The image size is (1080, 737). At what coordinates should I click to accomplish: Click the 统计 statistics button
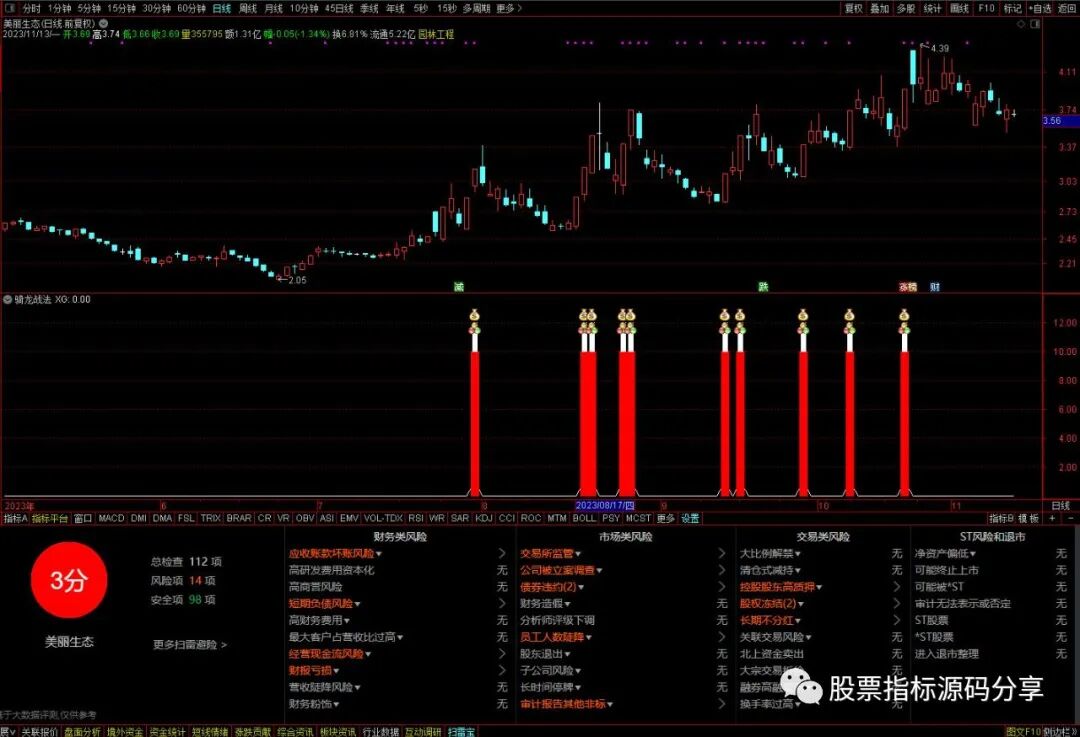pyautogui.click(x=932, y=8)
